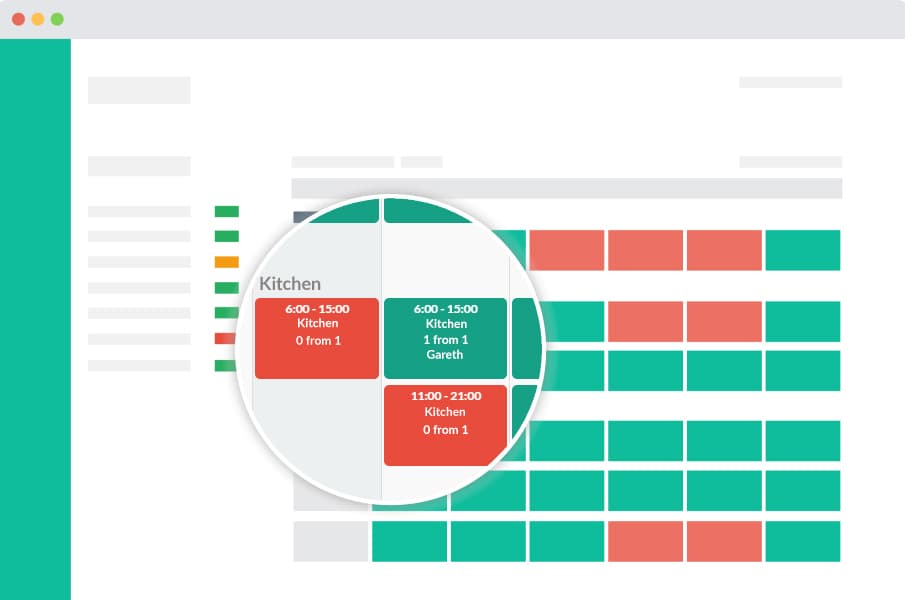
Task: Click the large grey title placeholder at top left
Action: tap(139, 90)
